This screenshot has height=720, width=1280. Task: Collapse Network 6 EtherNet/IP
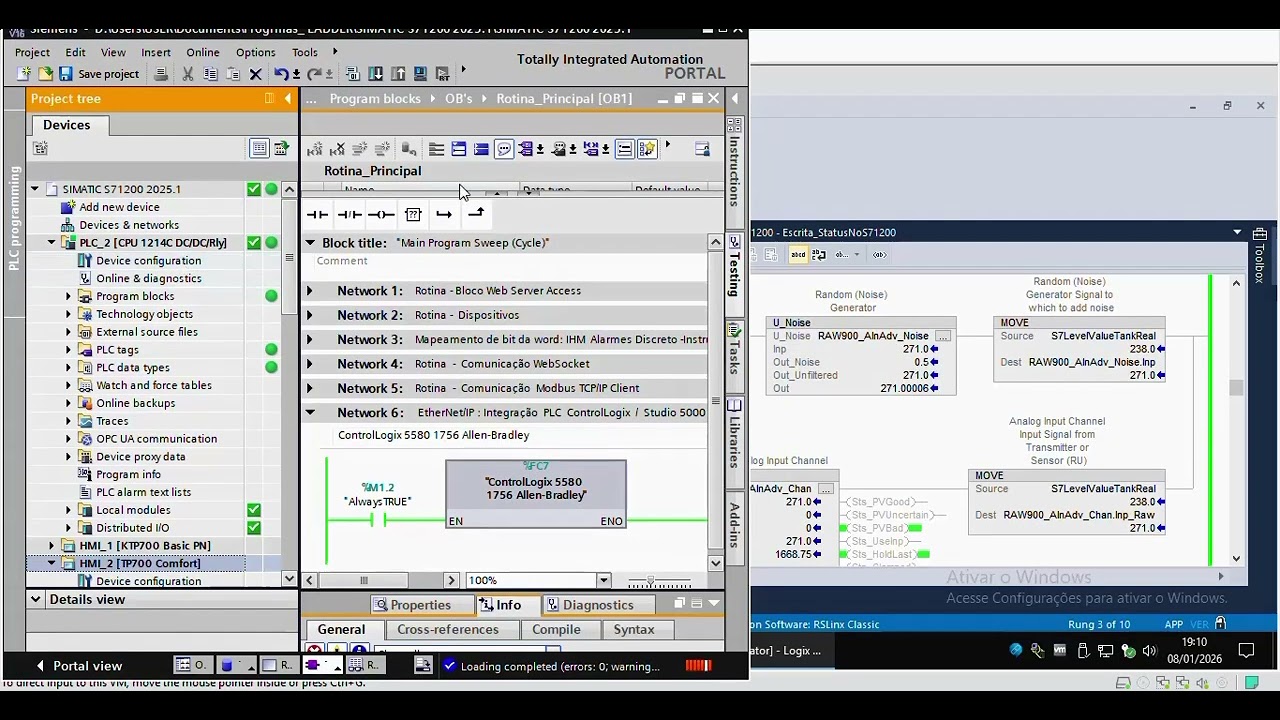(x=309, y=412)
